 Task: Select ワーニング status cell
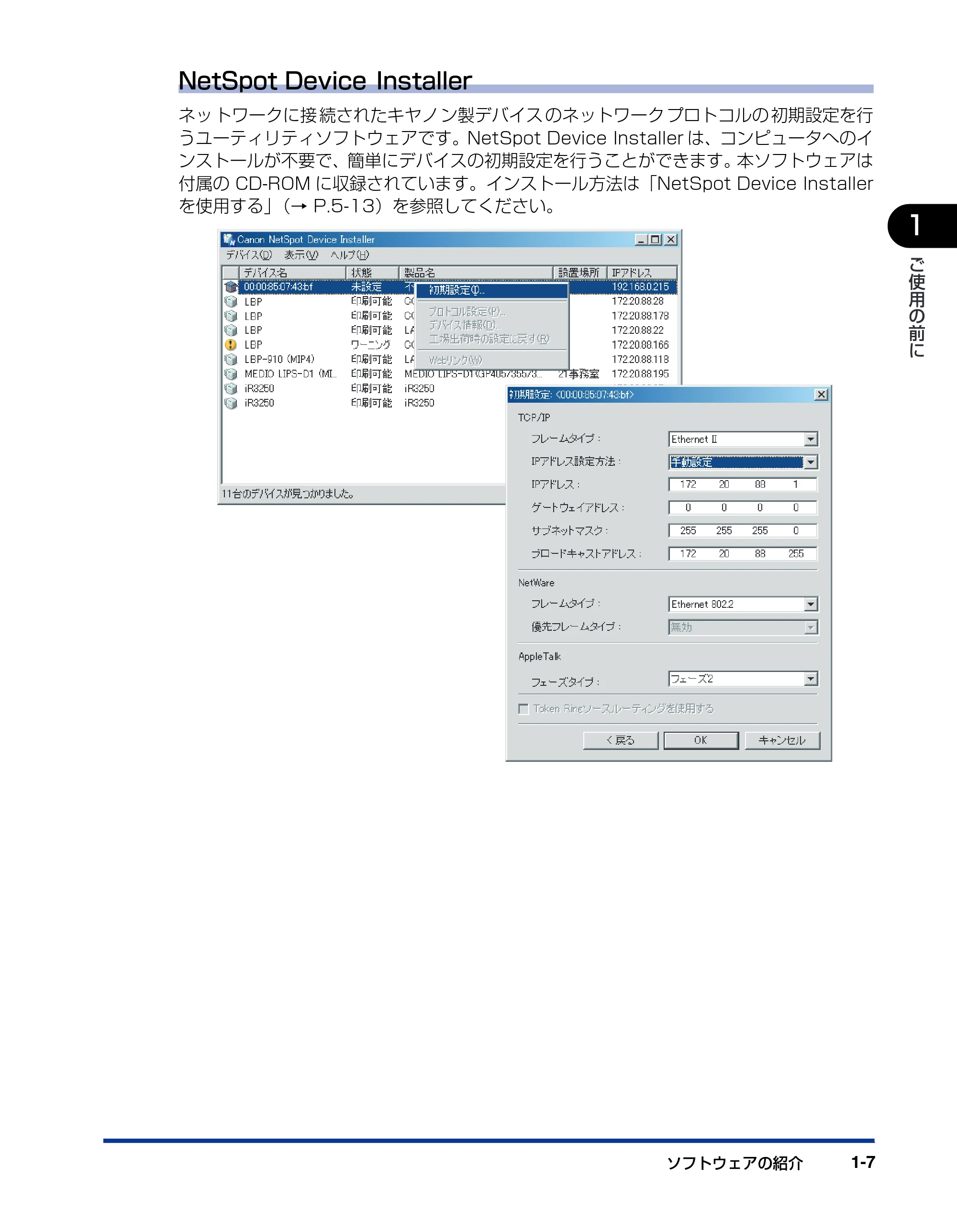(371, 345)
